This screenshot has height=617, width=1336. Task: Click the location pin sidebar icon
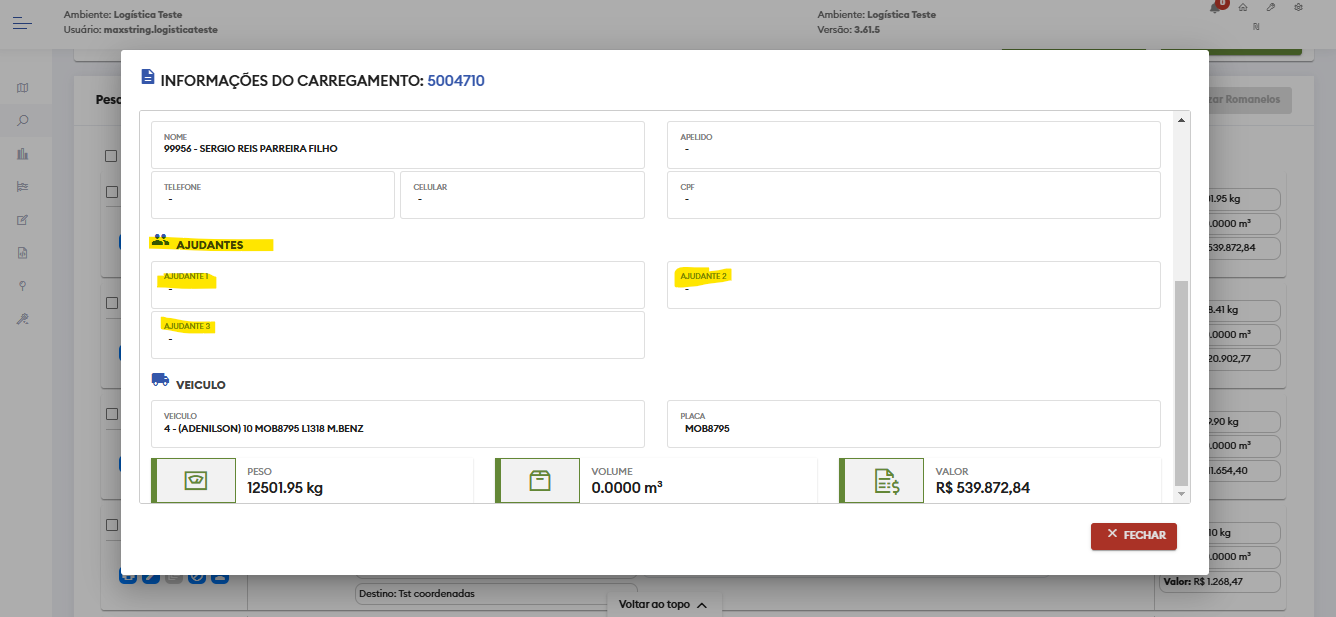click(x=23, y=286)
